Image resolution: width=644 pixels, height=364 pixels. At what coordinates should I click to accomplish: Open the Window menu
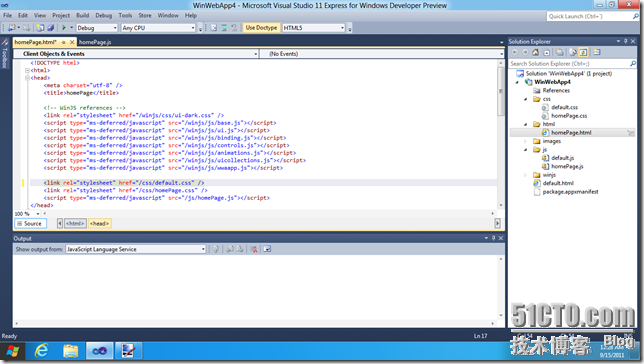[168, 16]
